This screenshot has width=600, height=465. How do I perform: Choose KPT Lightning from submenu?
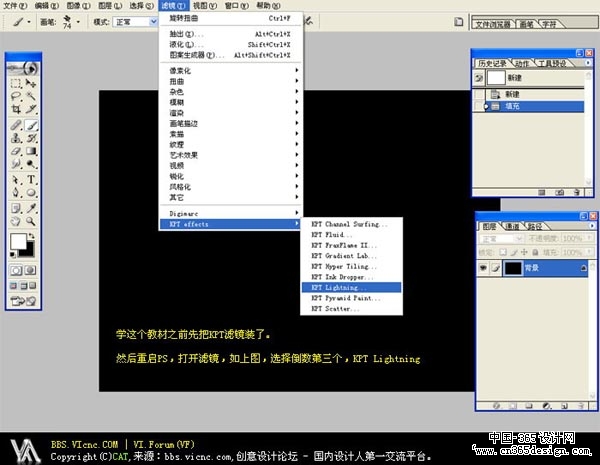pyautogui.click(x=351, y=287)
